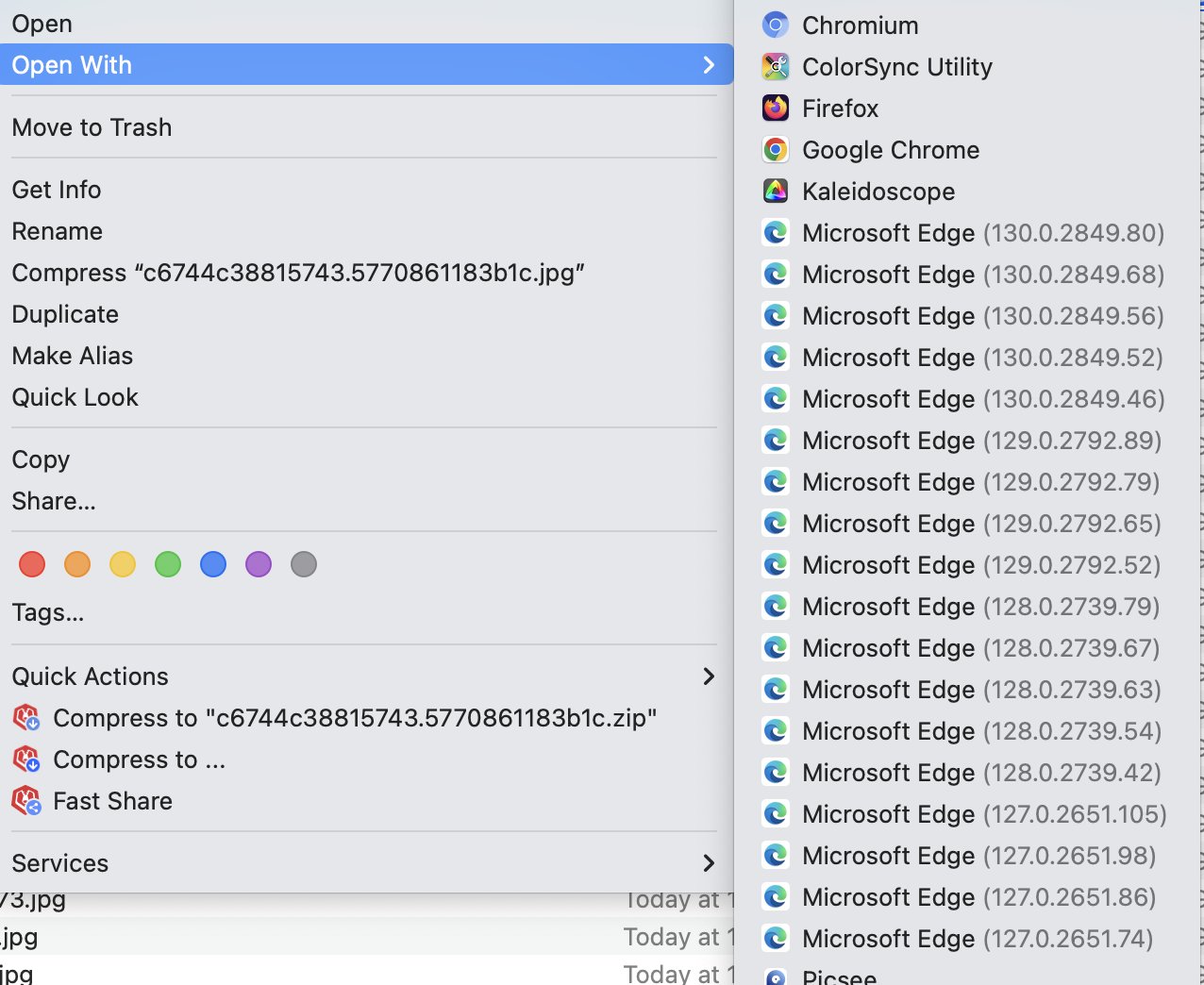Select Open With menu item
This screenshot has width=1204, height=985.
coord(366,65)
